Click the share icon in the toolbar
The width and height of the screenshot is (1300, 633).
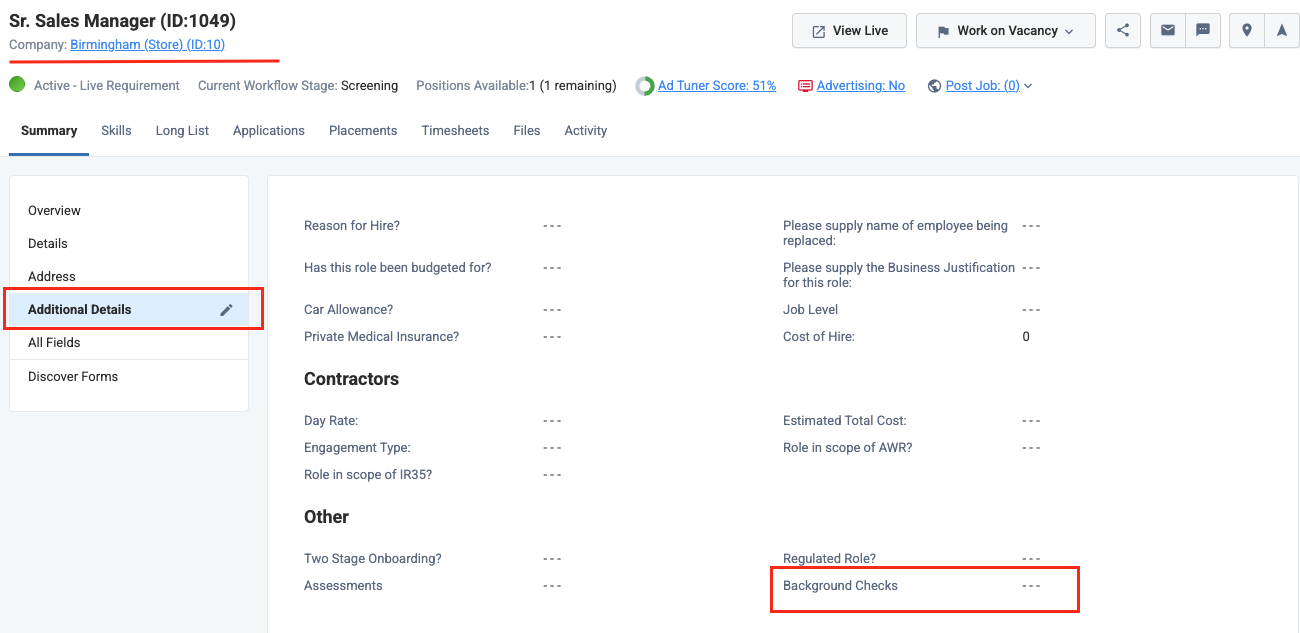(x=1122, y=30)
